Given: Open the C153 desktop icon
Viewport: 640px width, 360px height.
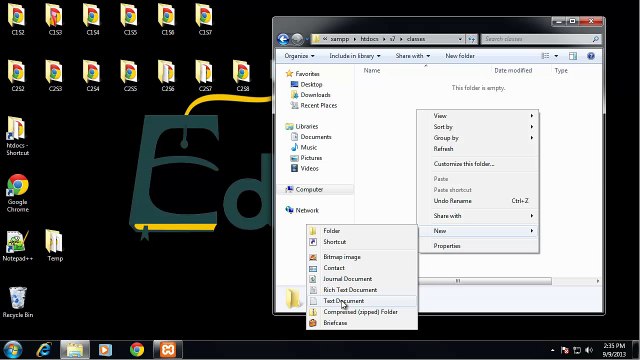Looking at the screenshot, I should pyautogui.click(x=55, y=19).
